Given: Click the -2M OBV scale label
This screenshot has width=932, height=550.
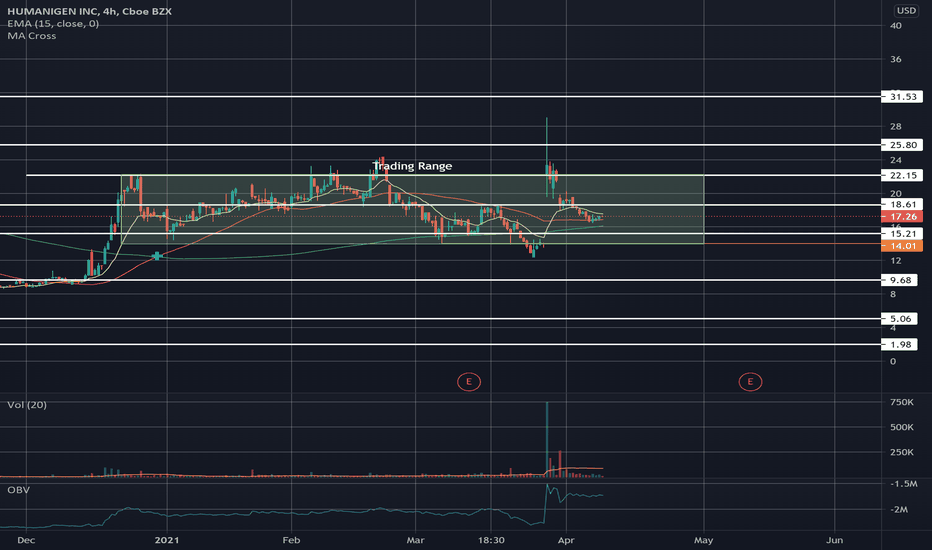Looking at the screenshot, I should (x=899, y=510).
